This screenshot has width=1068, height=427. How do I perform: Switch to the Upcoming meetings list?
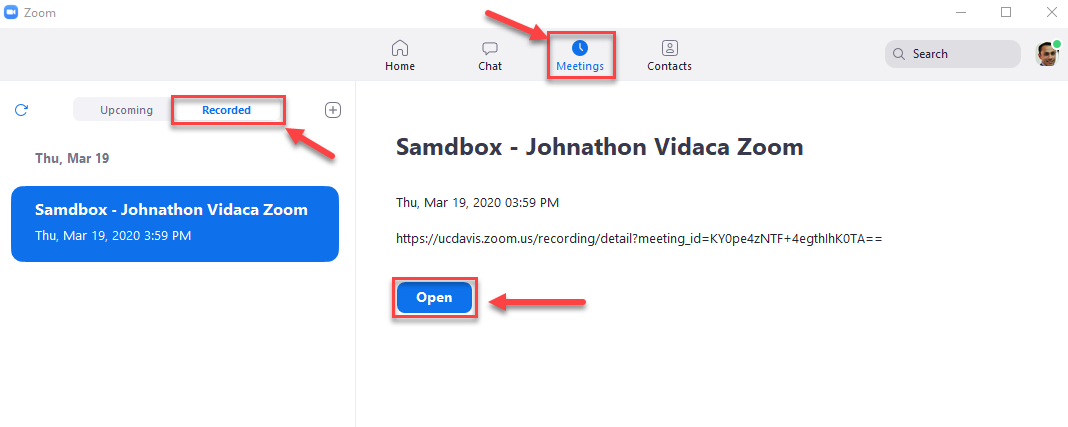click(126, 110)
